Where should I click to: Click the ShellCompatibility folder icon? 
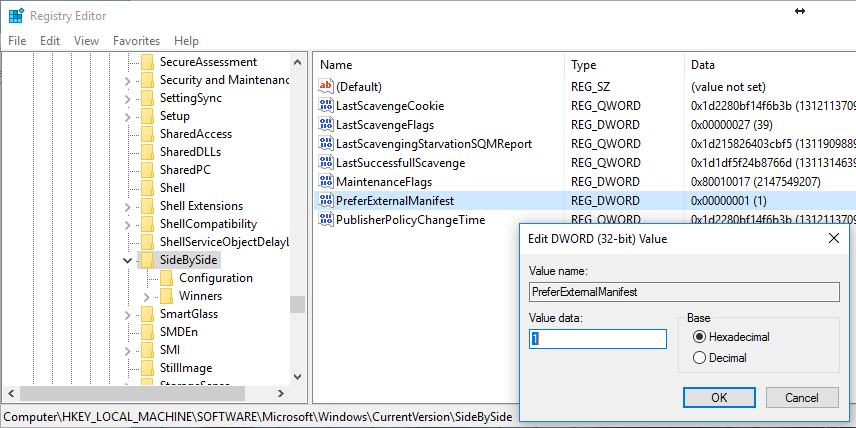point(148,224)
